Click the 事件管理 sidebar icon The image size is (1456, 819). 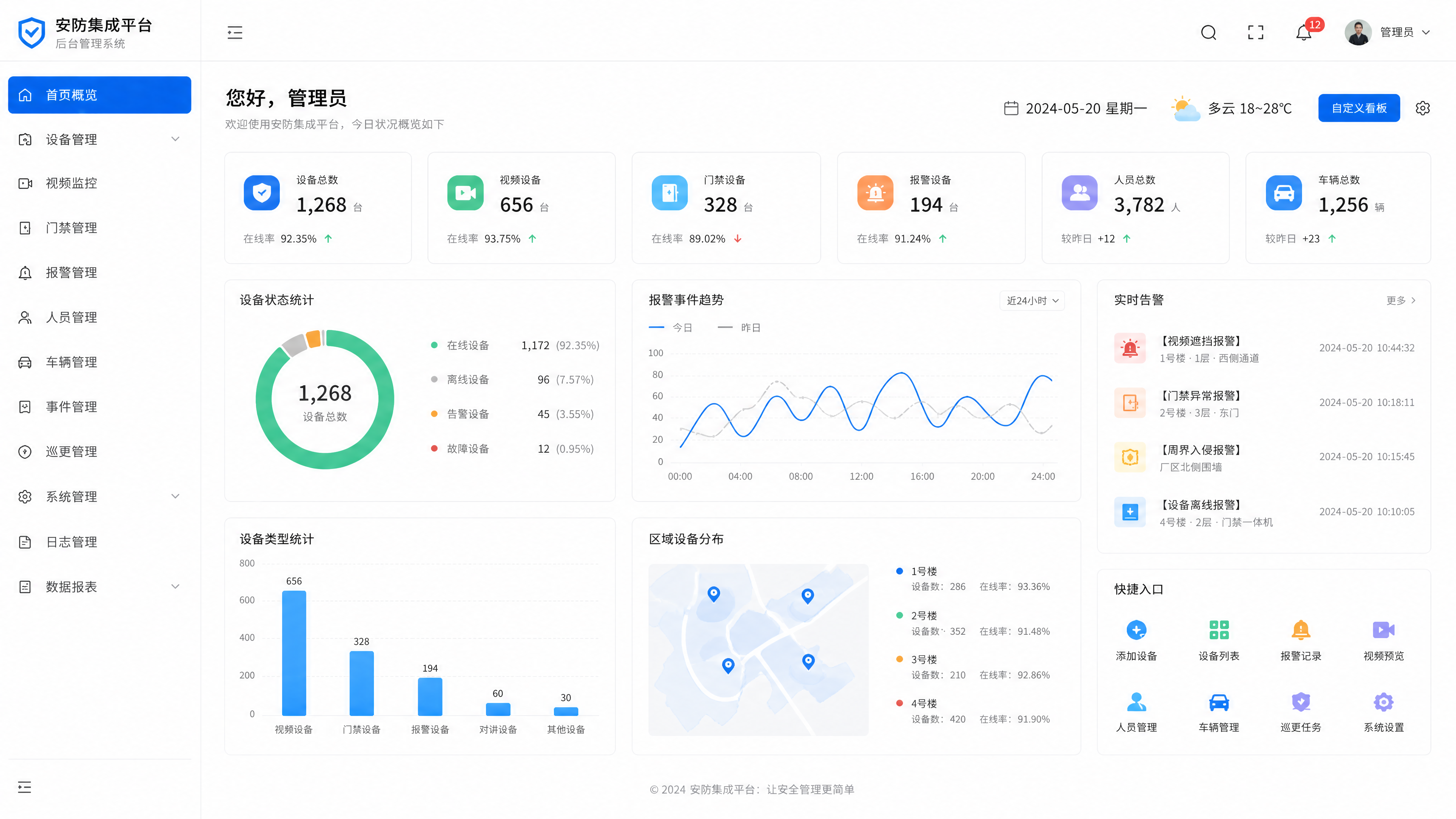[25, 407]
